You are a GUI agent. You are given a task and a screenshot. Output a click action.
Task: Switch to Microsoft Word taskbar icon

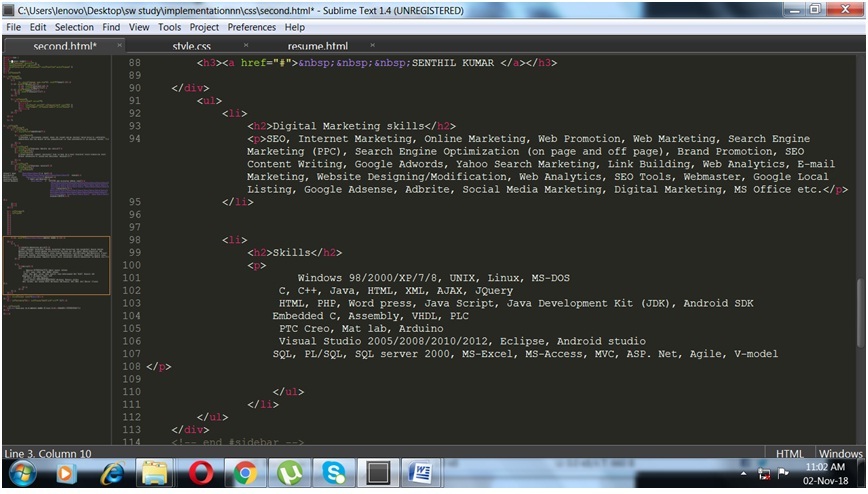[421, 474]
